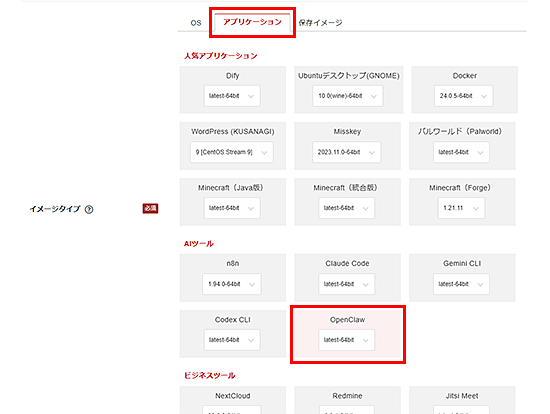
Task: Expand the Codex CLI version dropdown
Action: coord(232,340)
